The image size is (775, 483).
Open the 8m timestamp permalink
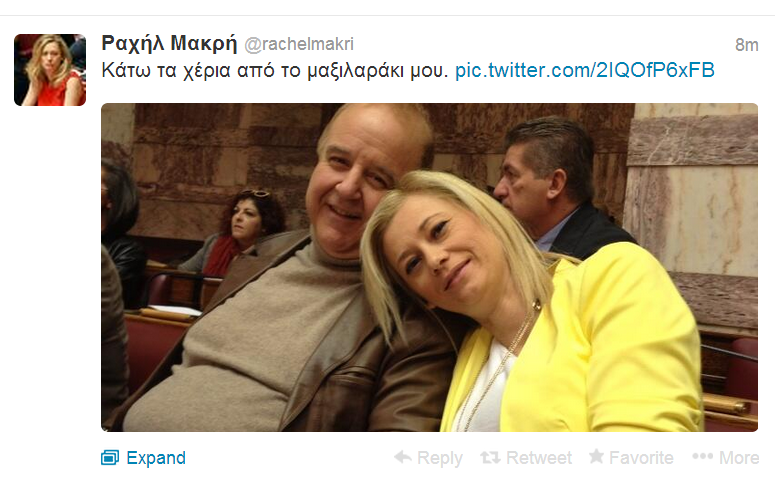pyautogui.click(x=746, y=45)
